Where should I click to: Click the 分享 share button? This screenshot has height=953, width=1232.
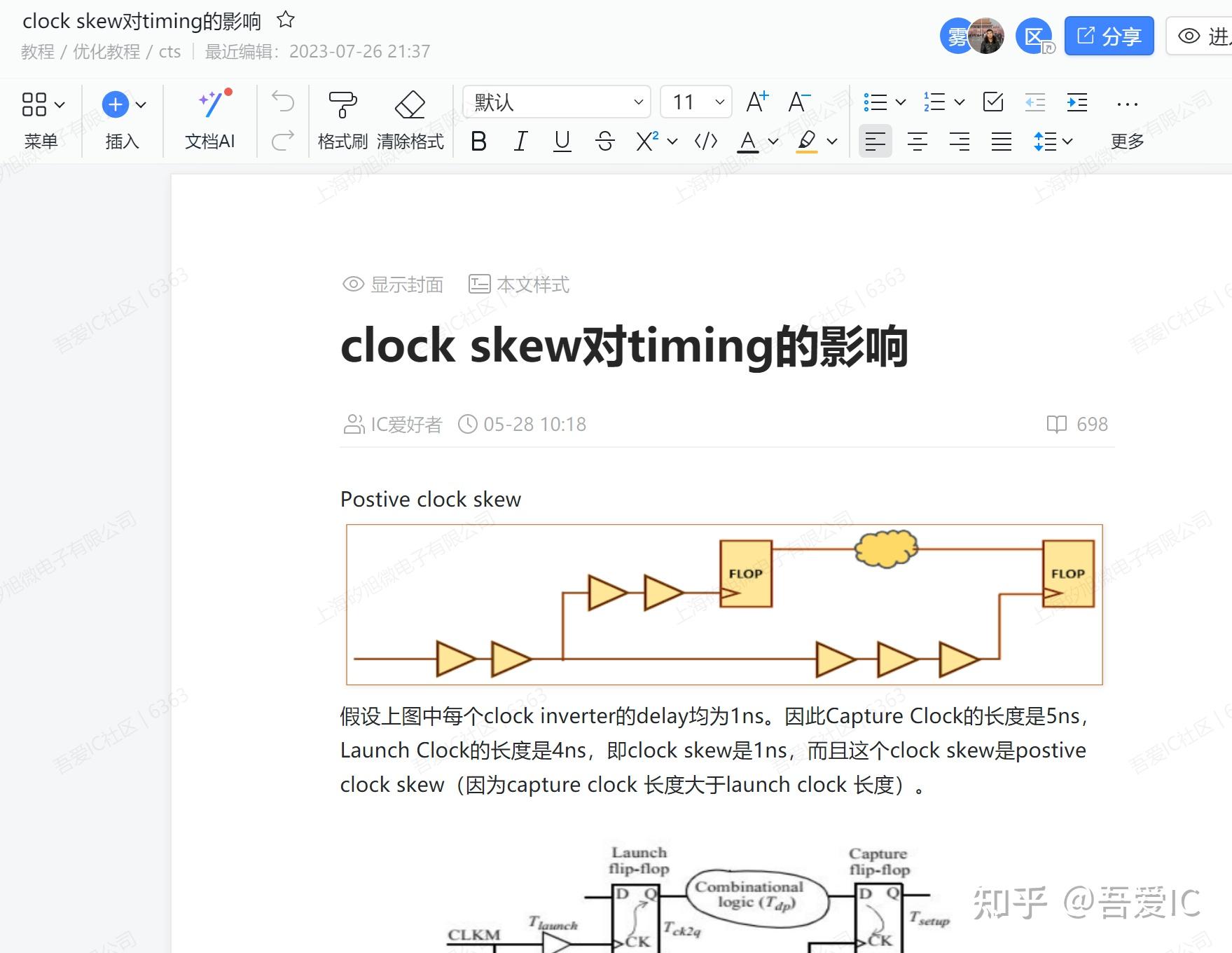pos(1109,36)
